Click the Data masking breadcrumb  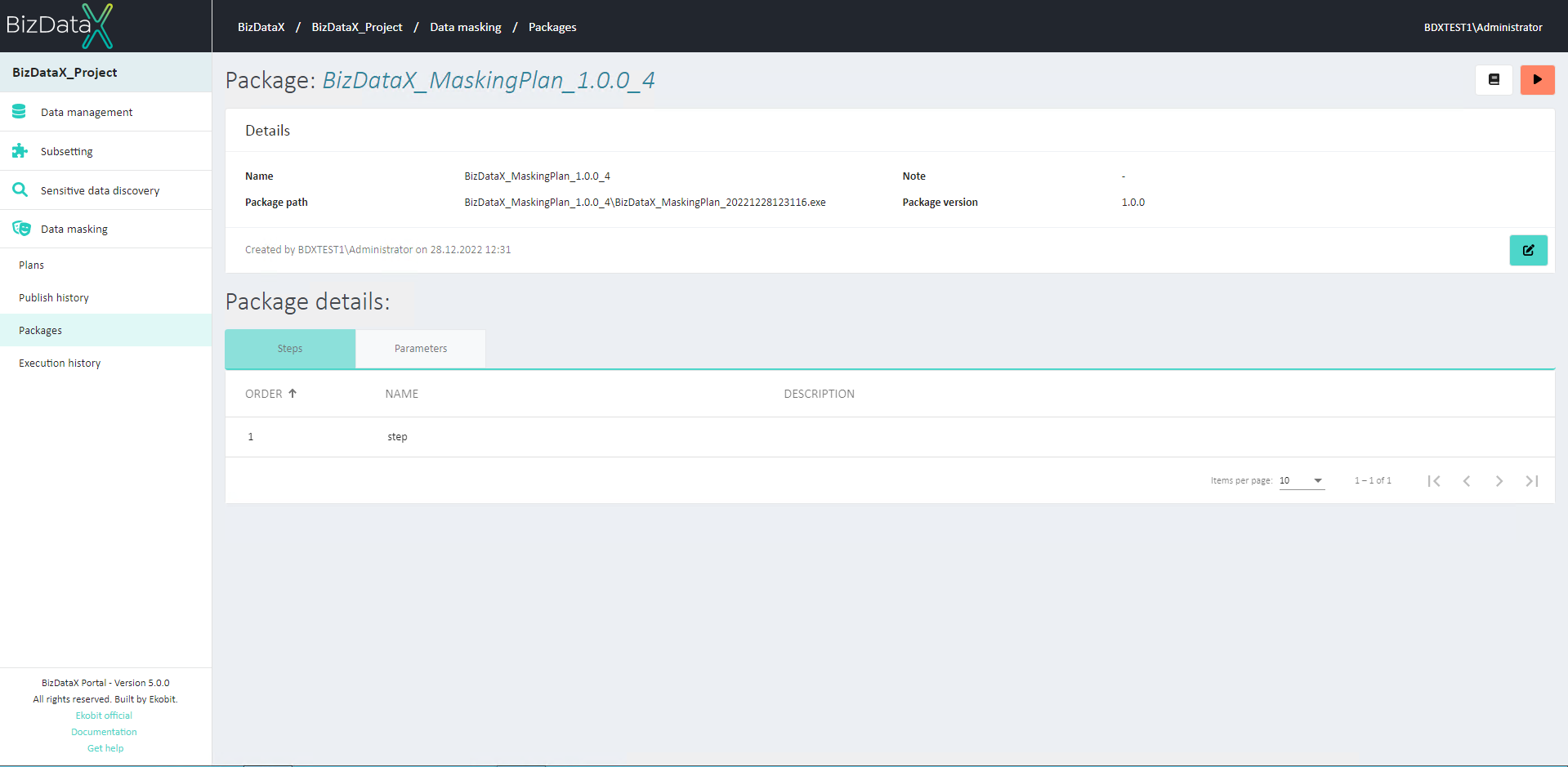[466, 27]
